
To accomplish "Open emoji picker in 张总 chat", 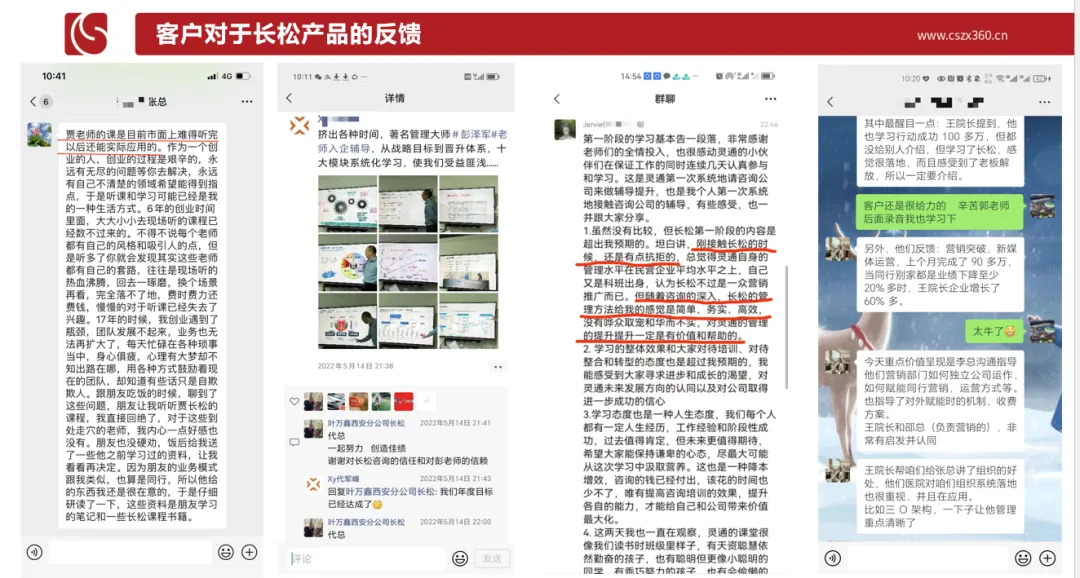I will 225,552.
